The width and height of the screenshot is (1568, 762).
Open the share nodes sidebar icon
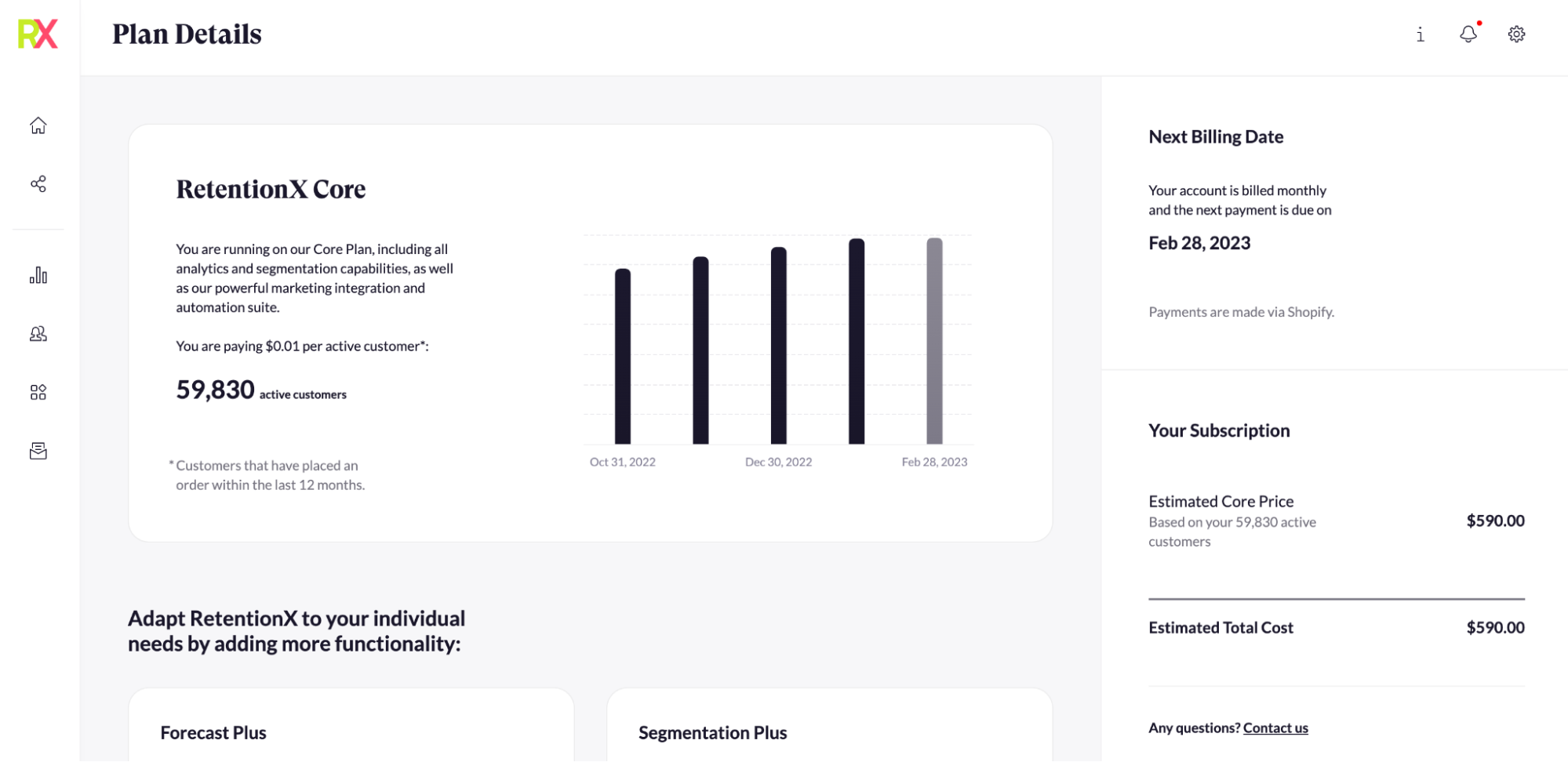tap(38, 183)
